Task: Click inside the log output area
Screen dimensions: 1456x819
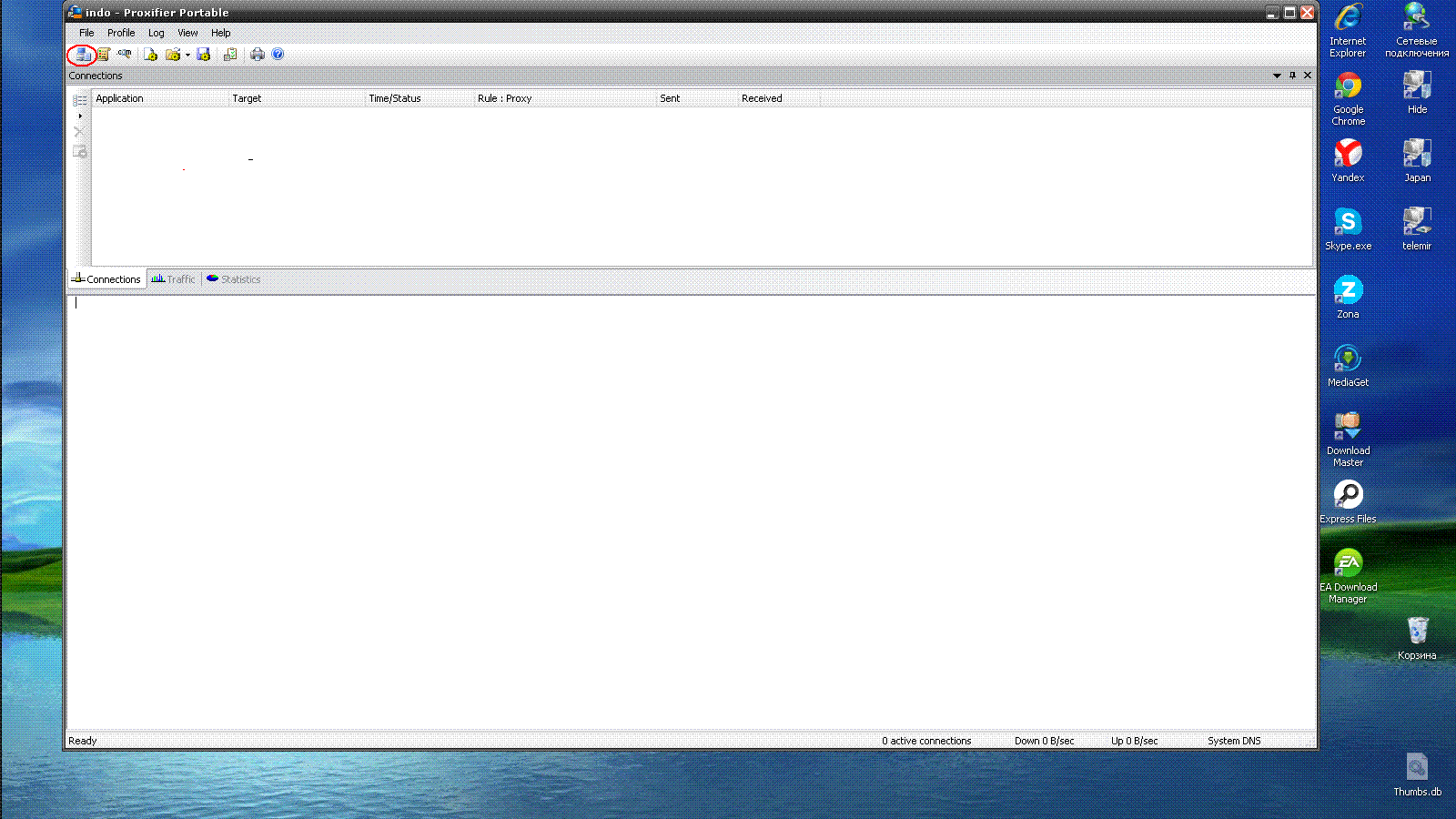Action: tap(692, 511)
